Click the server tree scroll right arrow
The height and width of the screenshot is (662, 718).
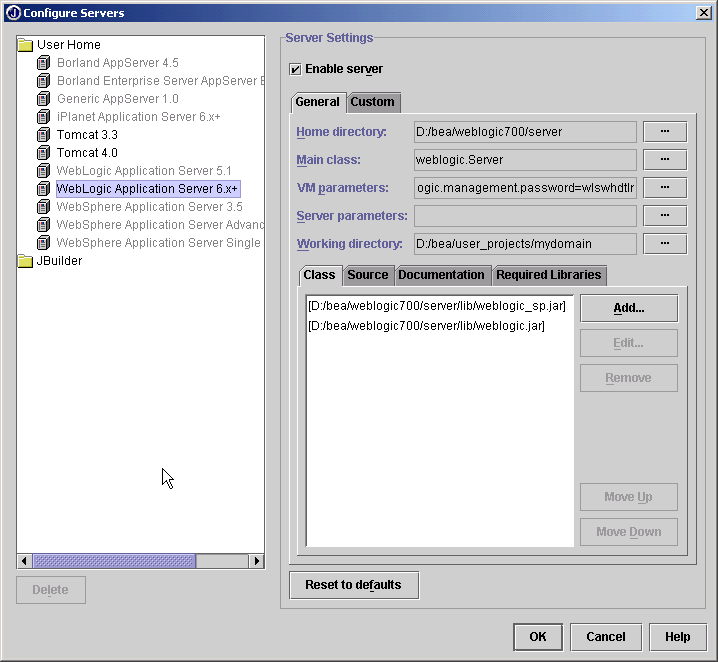coord(256,561)
